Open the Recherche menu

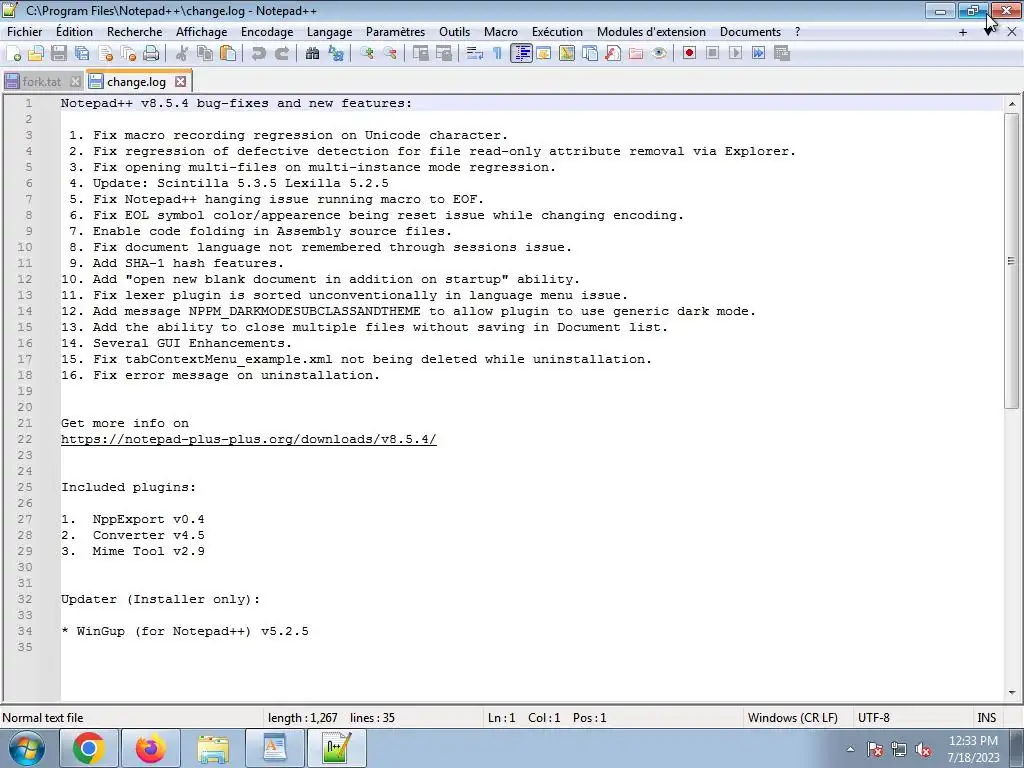[x=135, y=32]
